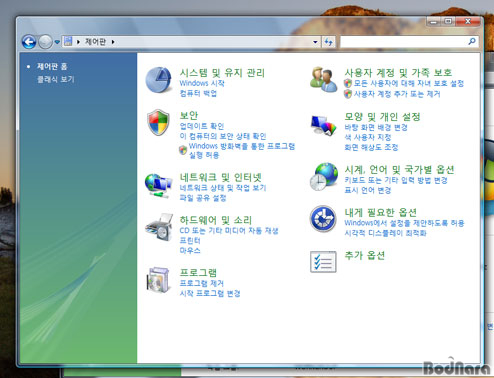Switch to 클래식 보기 in the sidebar

55,79
